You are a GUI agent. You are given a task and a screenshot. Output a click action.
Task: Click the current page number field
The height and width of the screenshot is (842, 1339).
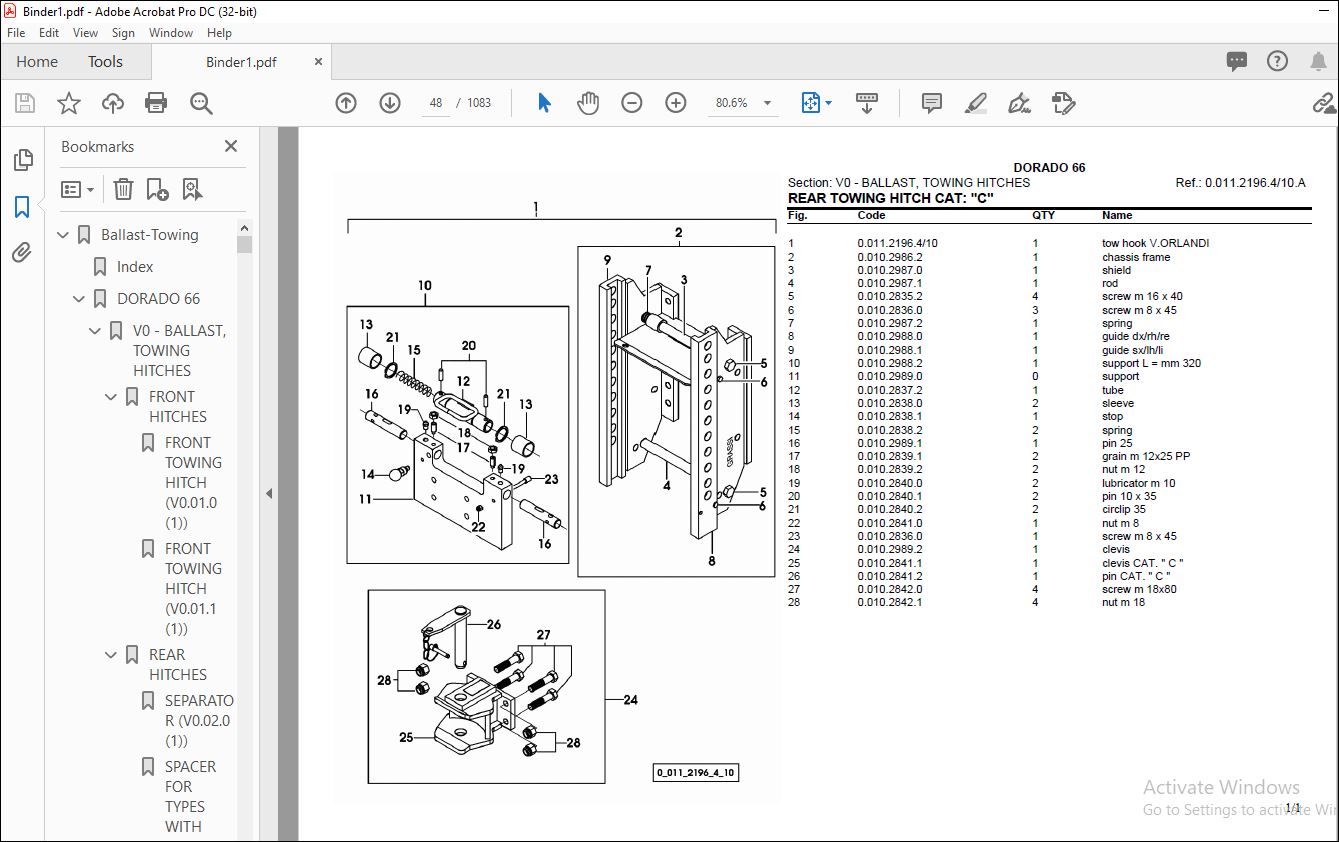436,103
